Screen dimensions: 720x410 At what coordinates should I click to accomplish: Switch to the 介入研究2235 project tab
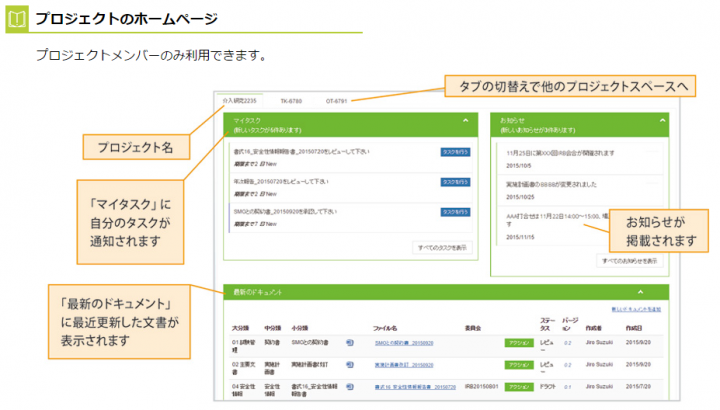(239, 101)
